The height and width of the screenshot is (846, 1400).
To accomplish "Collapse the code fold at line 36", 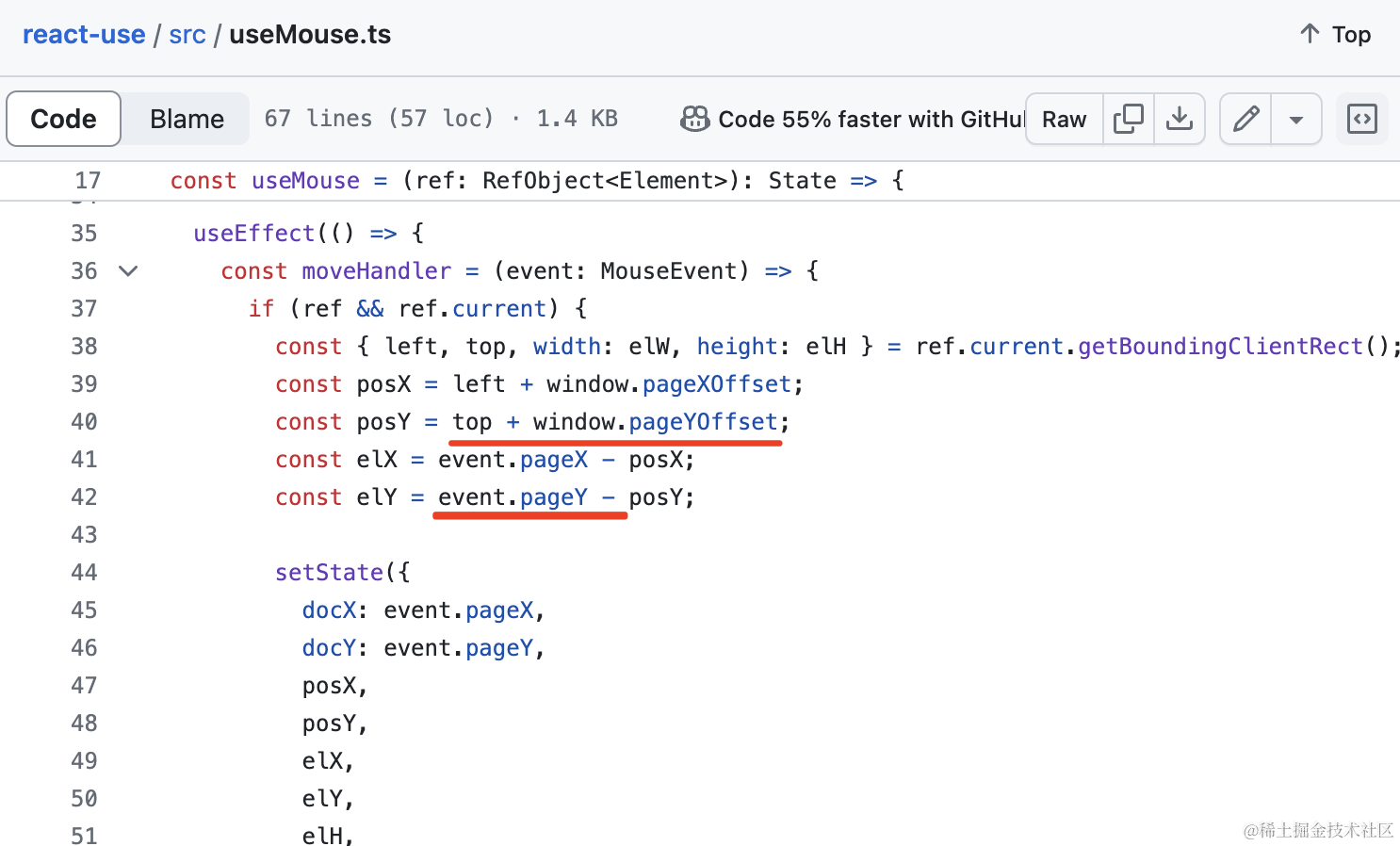I will click(x=128, y=271).
